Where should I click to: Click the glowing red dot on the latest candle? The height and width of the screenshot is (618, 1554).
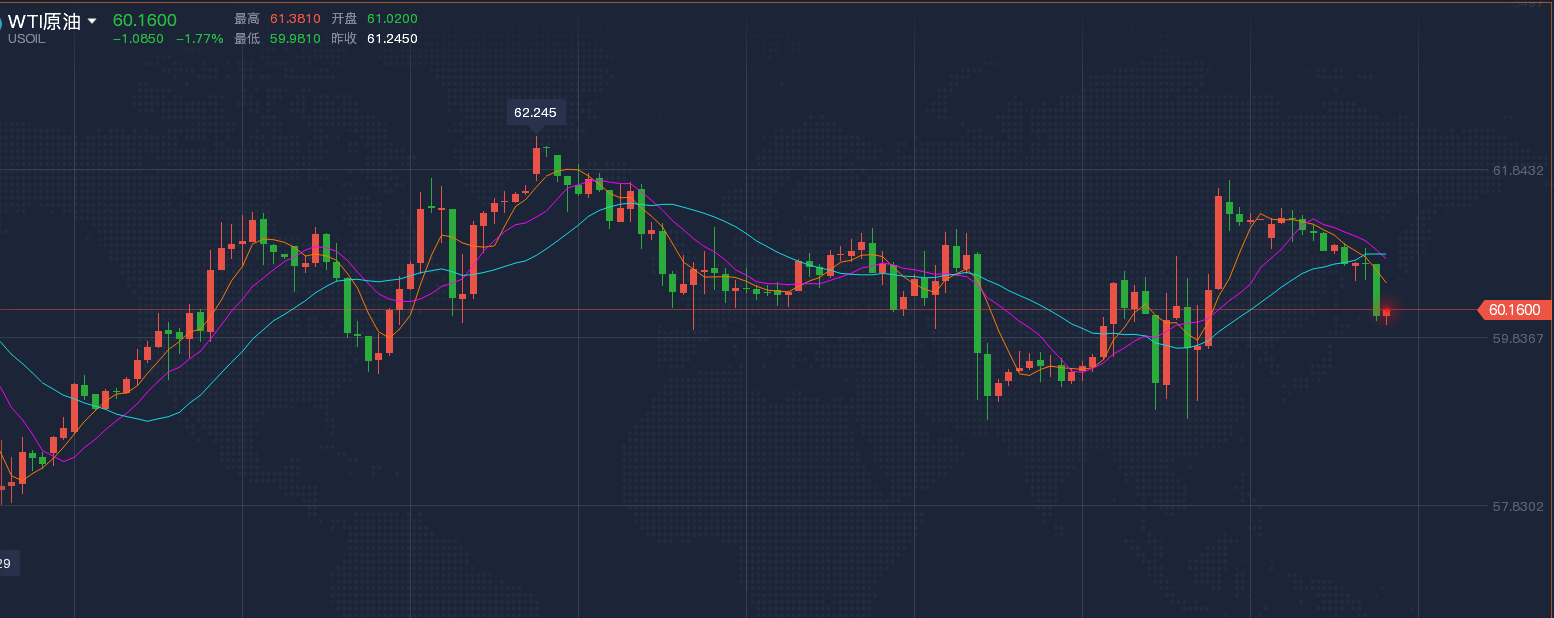click(1386, 312)
